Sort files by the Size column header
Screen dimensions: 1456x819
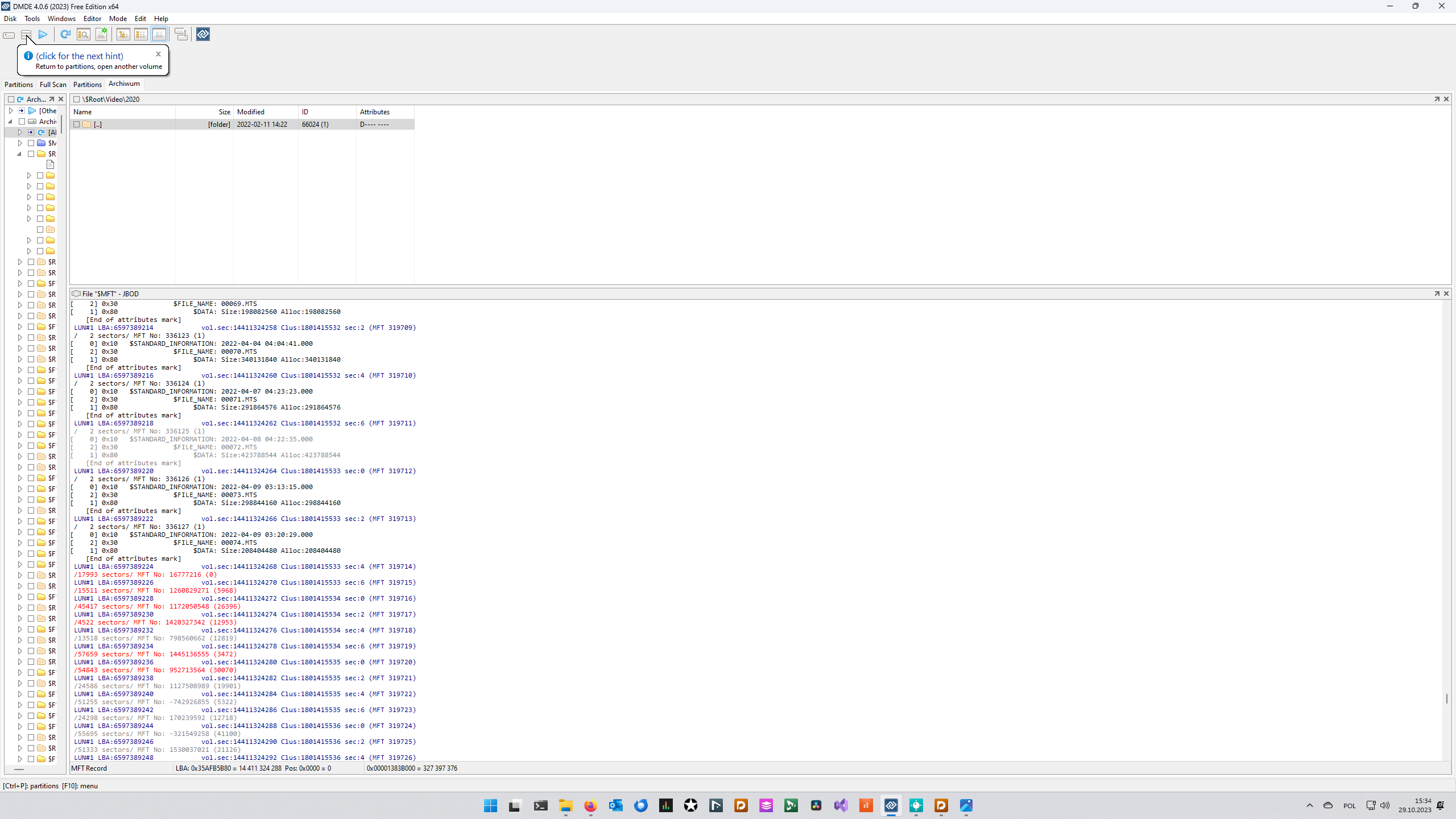(205, 111)
